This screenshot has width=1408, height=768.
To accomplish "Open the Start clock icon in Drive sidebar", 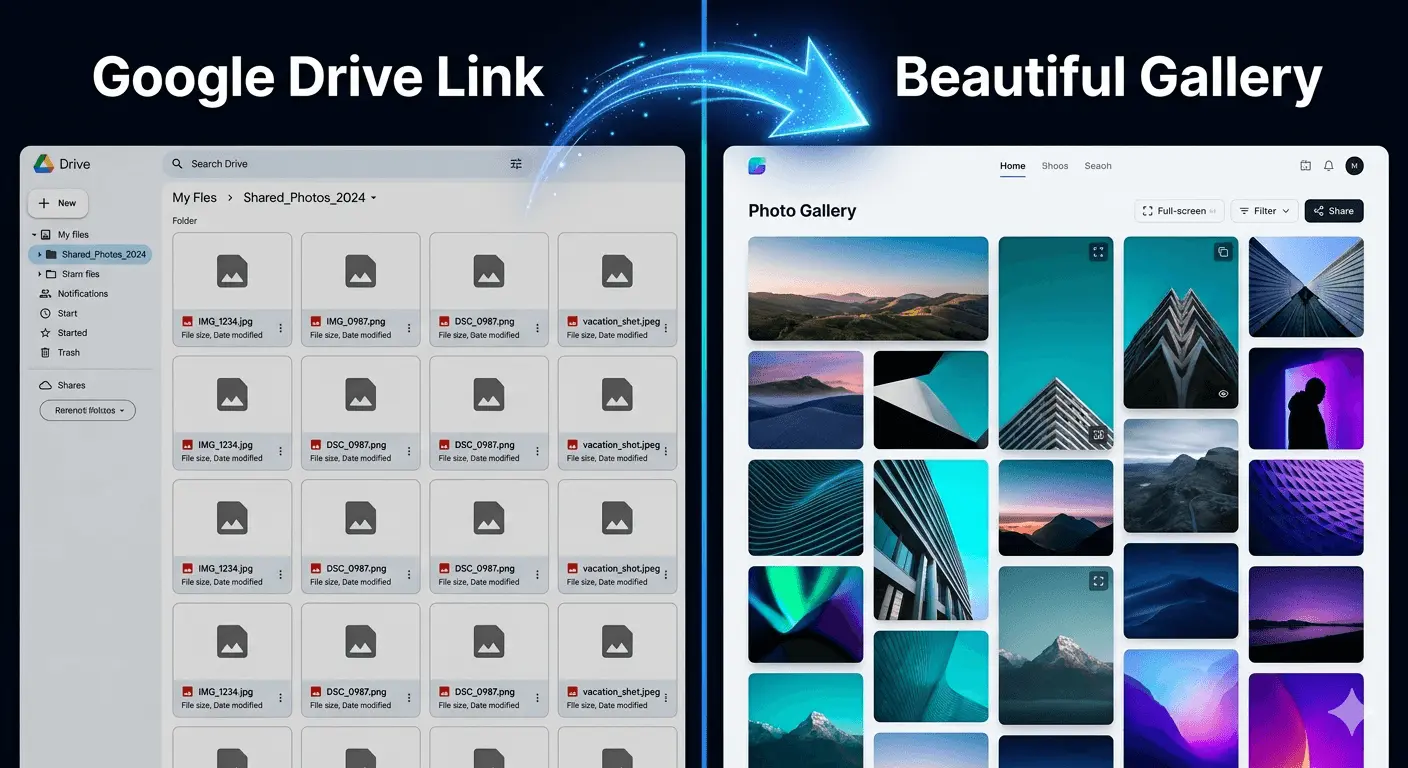I will tap(46, 314).
